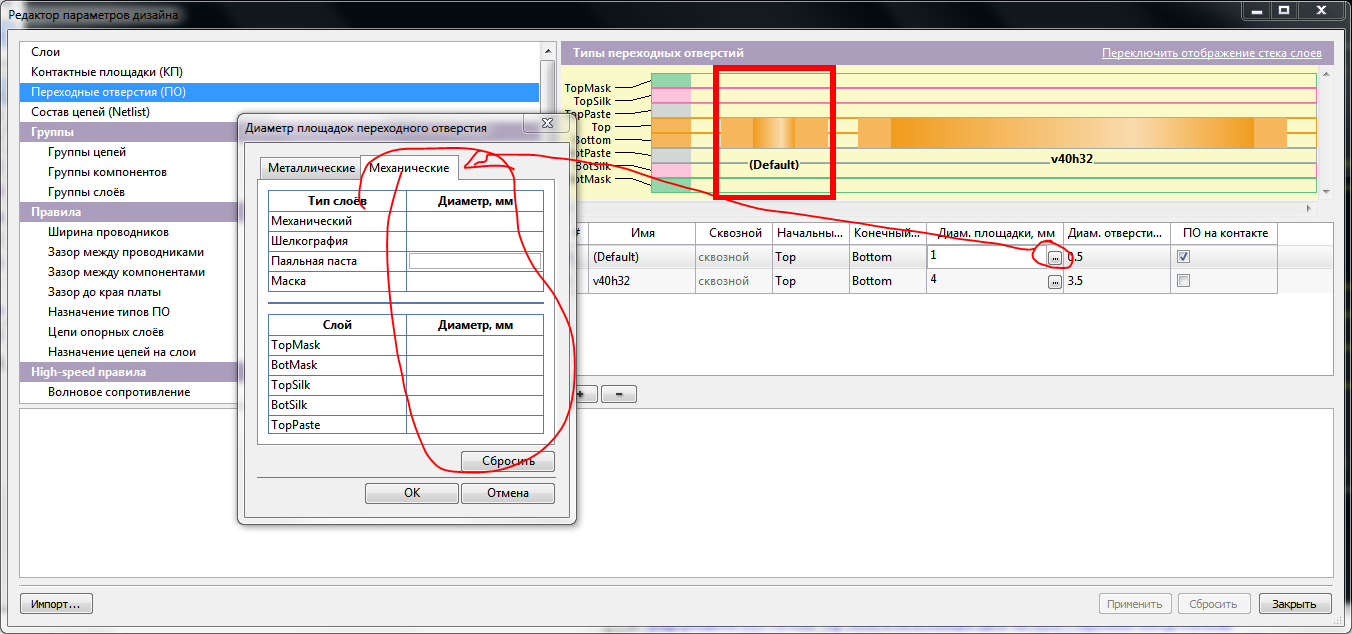Click the Паяльная паста diameter input field
1352x634 pixels.
(474, 261)
